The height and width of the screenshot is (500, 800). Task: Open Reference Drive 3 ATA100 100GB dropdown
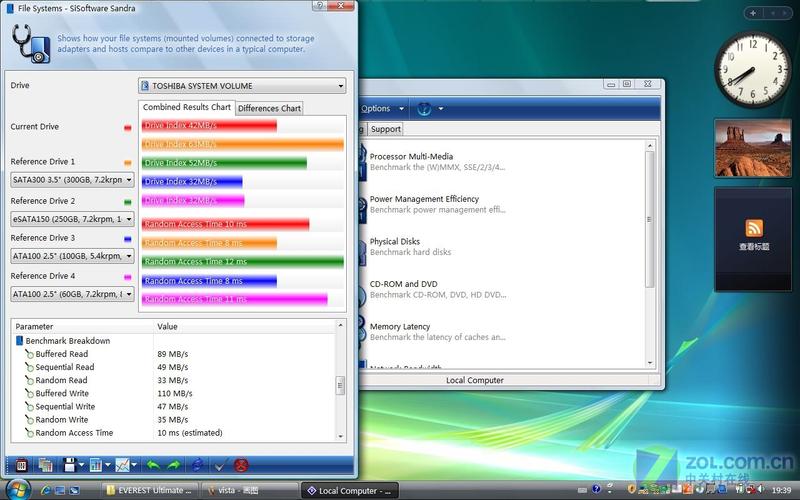pos(72,256)
